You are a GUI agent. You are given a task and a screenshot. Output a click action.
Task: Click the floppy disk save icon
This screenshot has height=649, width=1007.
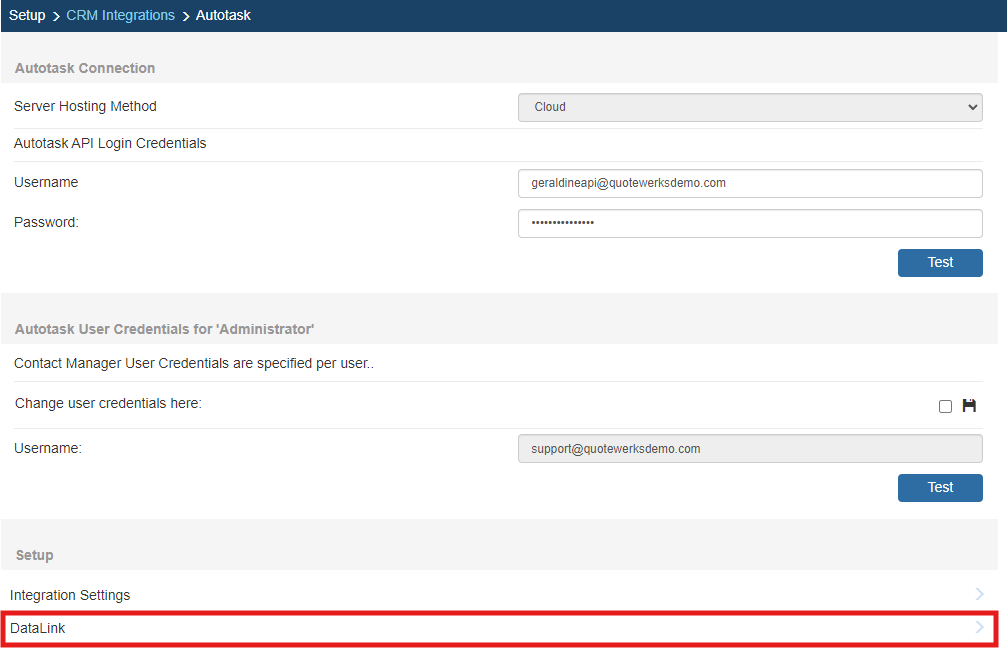click(x=968, y=406)
